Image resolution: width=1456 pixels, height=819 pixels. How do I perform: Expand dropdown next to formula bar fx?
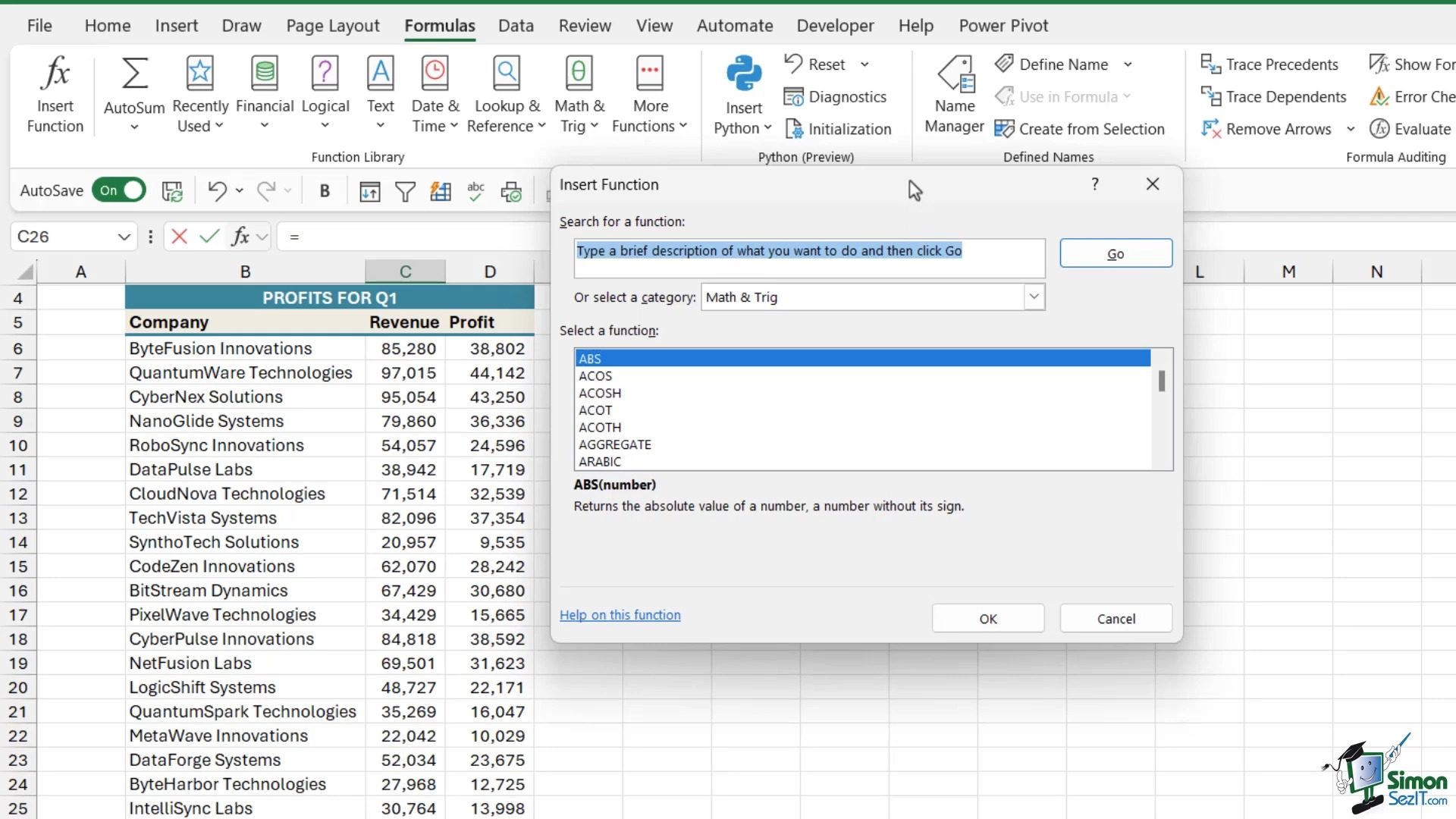click(262, 237)
